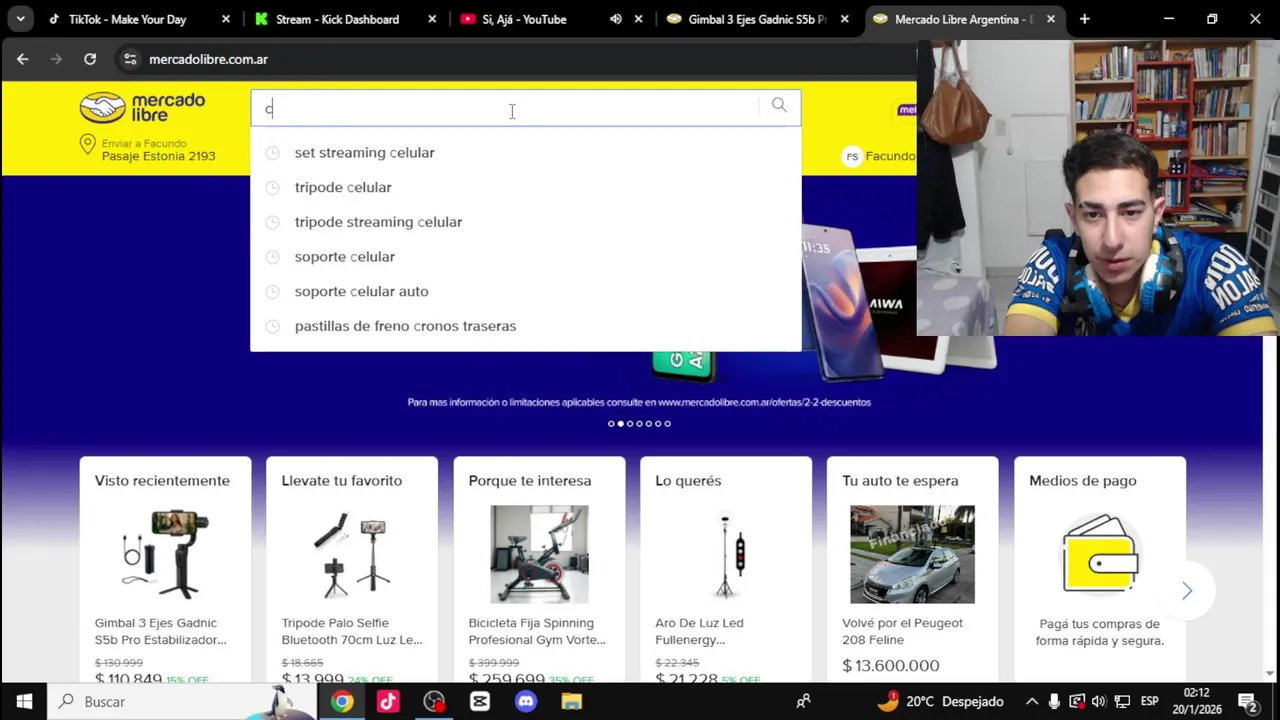The height and width of the screenshot is (720, 1280).
Task: Open Chrome from the taskbar
Action: pos(342,702)
